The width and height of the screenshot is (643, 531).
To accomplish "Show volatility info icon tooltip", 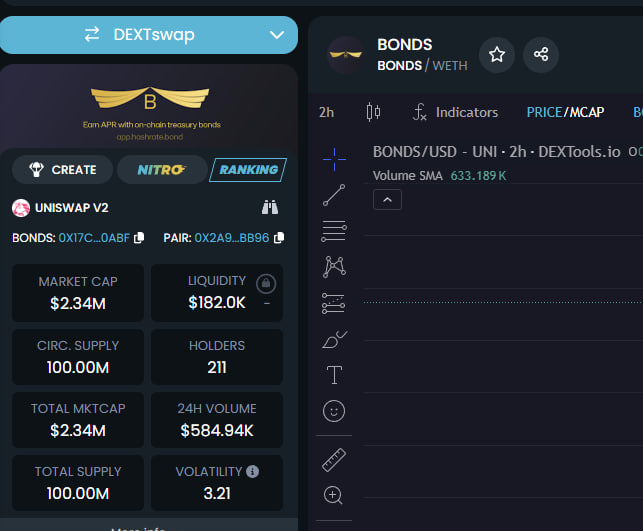I will click(253, 472).
